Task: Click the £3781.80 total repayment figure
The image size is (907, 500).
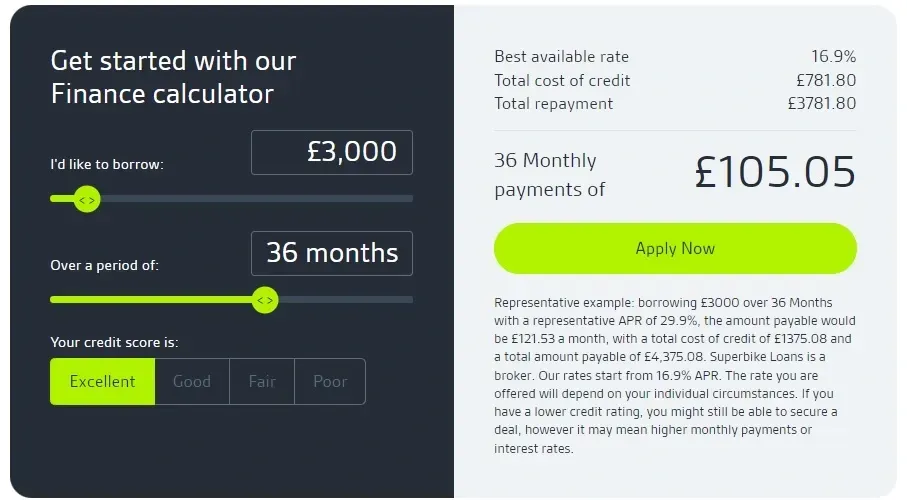Action: pyautogui.click(x=821, y=103)
